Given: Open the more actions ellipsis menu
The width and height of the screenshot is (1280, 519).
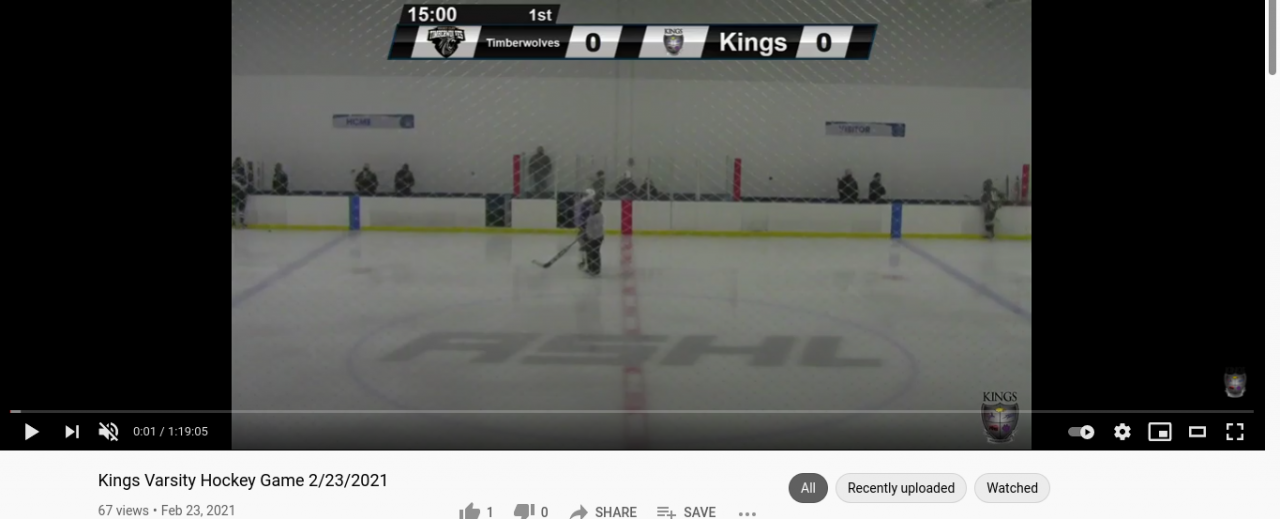Looking at the screenshot, I should (747, 512).
